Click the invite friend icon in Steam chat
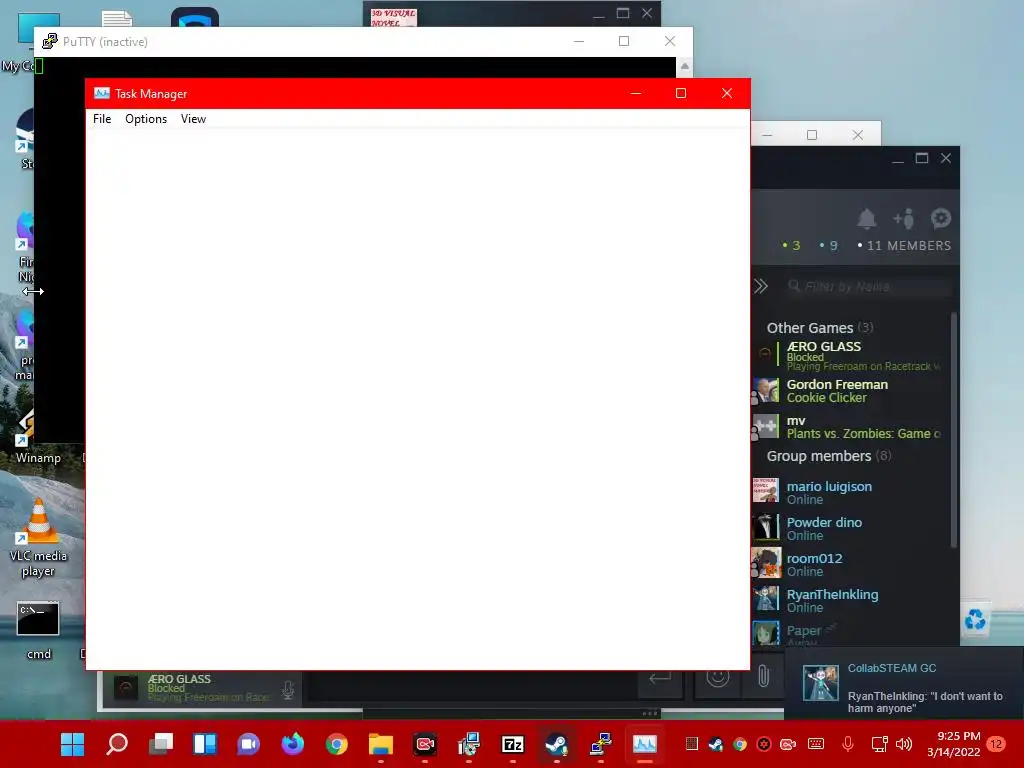Image resolution: width=1024 pixels, height=768 pixels. (904, 219)
